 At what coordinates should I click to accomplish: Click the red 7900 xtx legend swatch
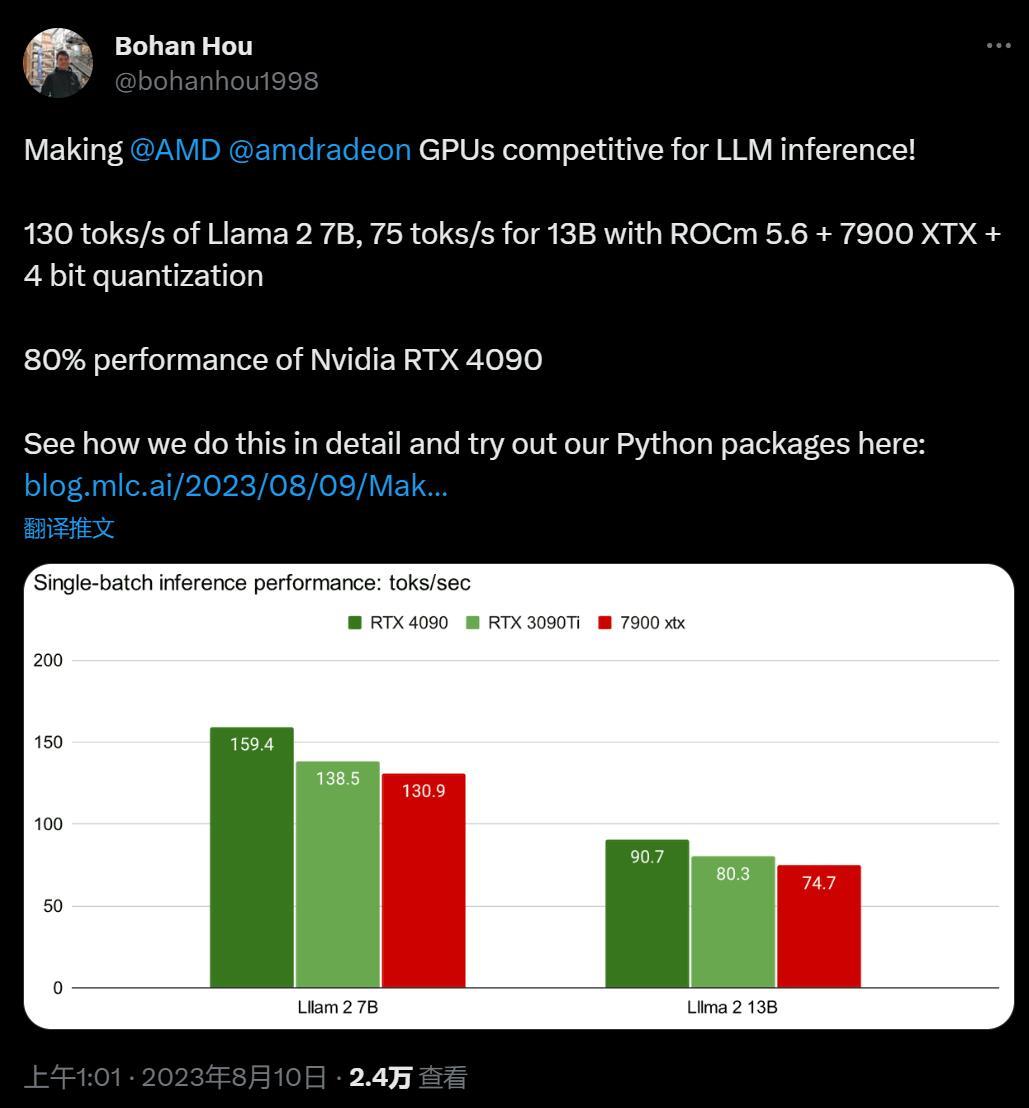[604, 623]
